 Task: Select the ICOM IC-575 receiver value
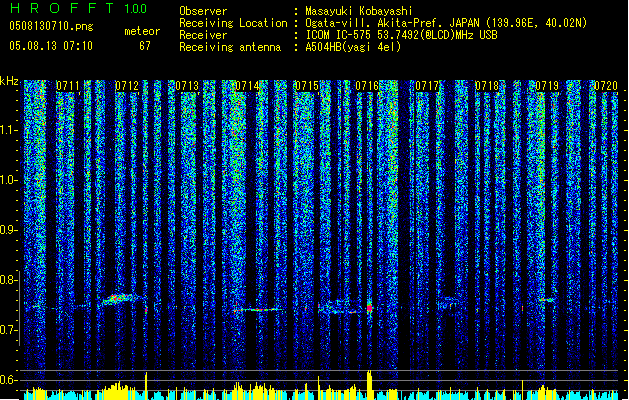(x=401, y=35)
